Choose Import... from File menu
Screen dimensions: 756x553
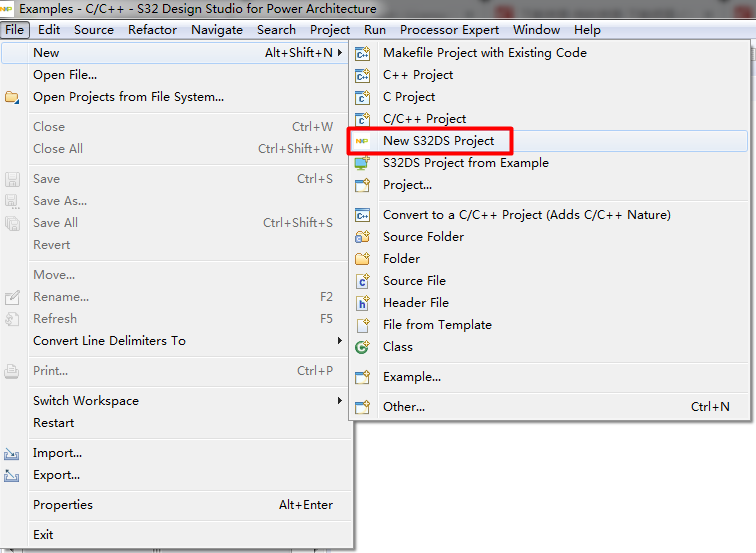(175, 453)
